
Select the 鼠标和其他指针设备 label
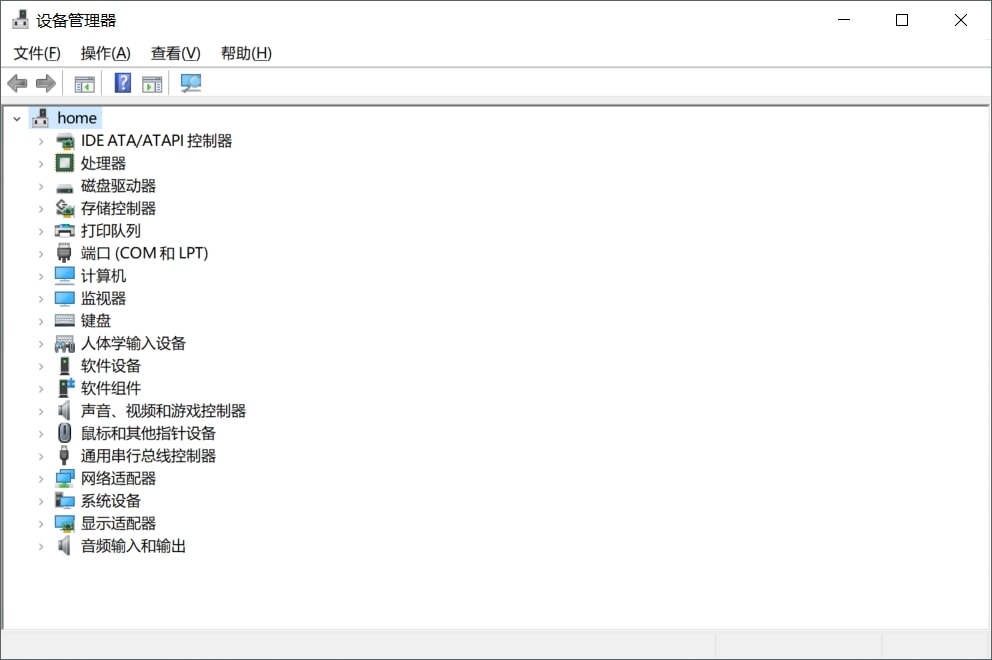[148, 433]
